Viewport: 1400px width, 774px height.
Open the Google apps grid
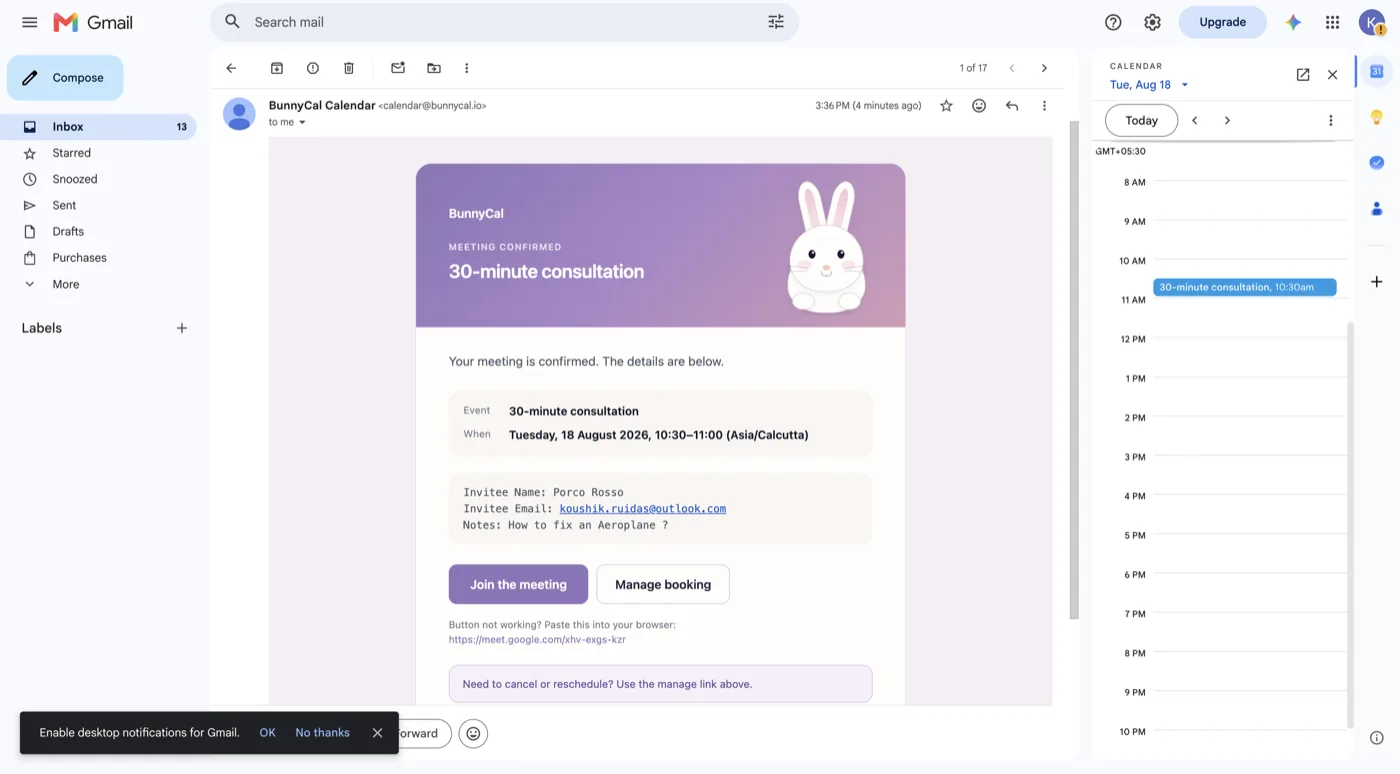pyautogui.click(x=1332, y=22)
